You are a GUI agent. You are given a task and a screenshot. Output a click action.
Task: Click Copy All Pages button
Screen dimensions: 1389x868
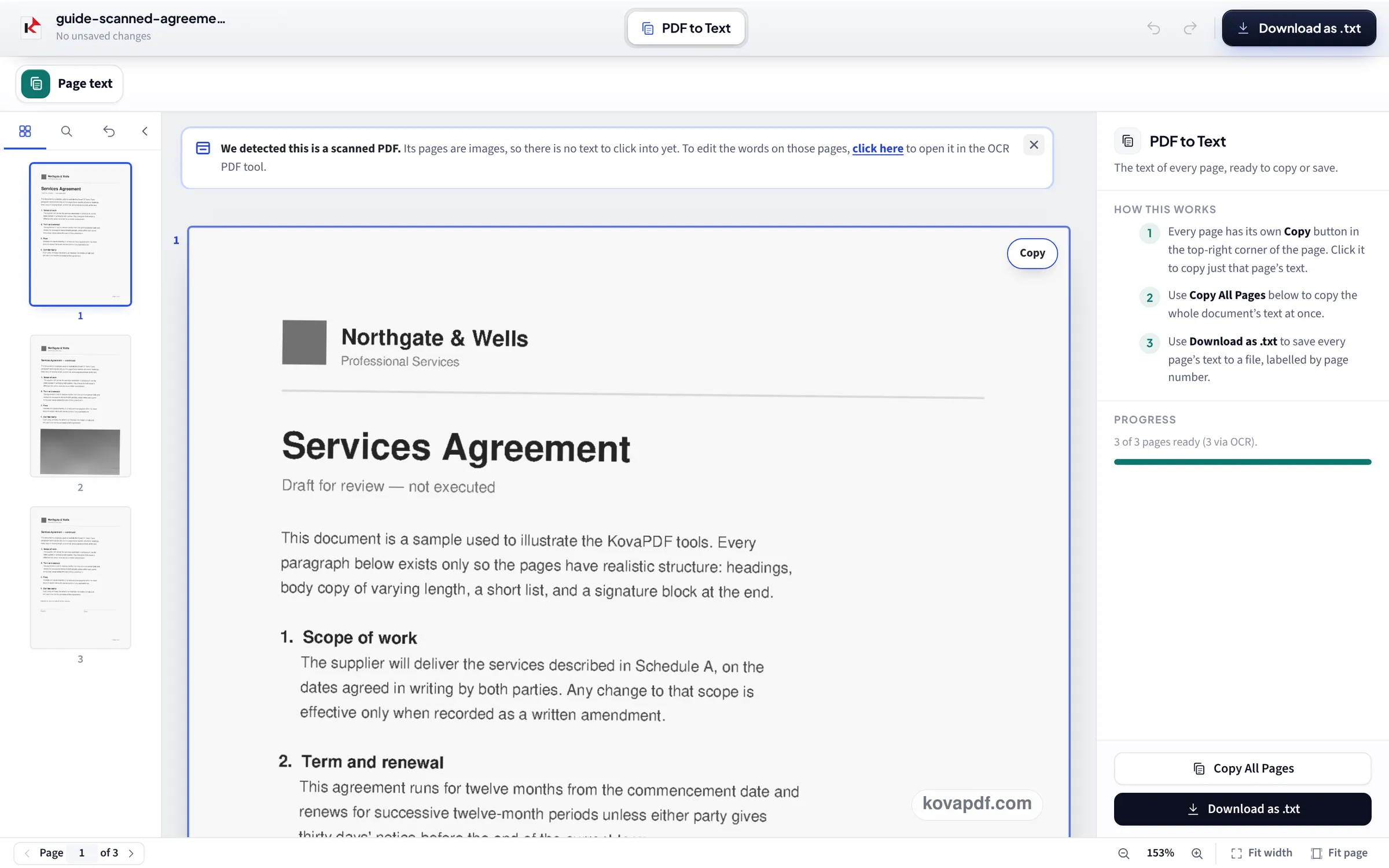1242,768
